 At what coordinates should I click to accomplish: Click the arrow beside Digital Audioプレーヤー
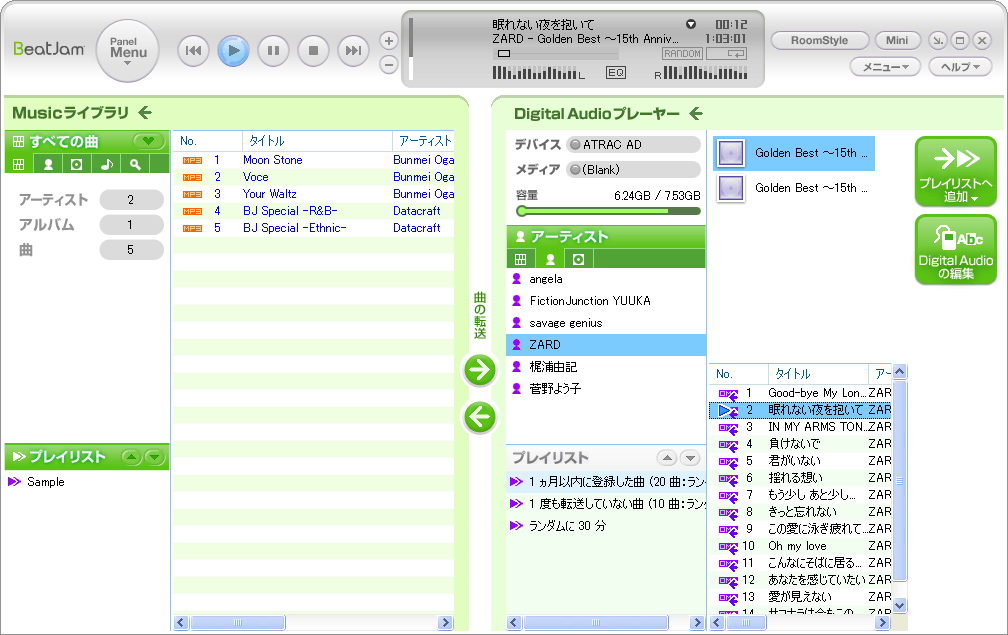[696, 114]
